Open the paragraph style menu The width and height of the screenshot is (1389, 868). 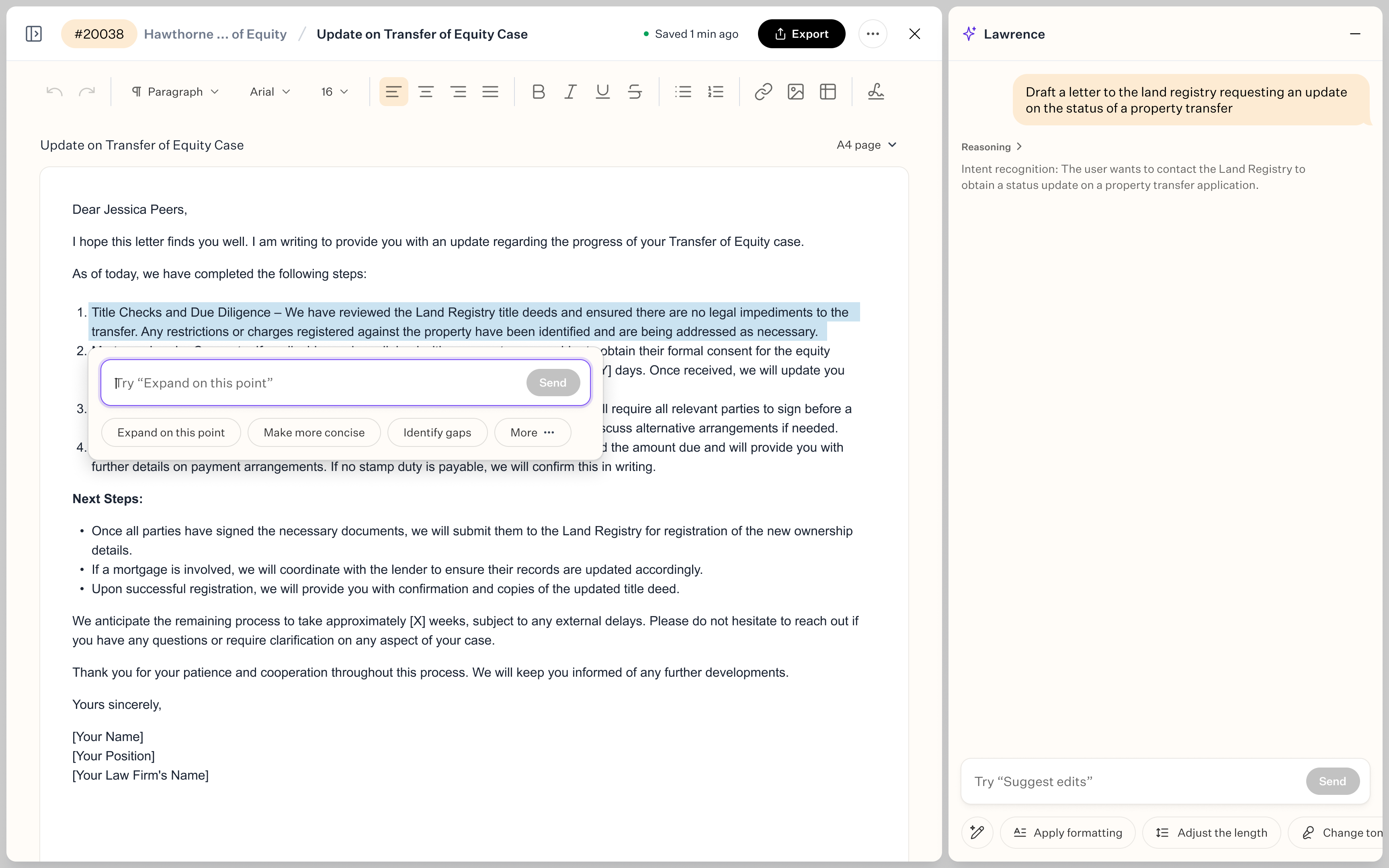click(x=175, y=91)
